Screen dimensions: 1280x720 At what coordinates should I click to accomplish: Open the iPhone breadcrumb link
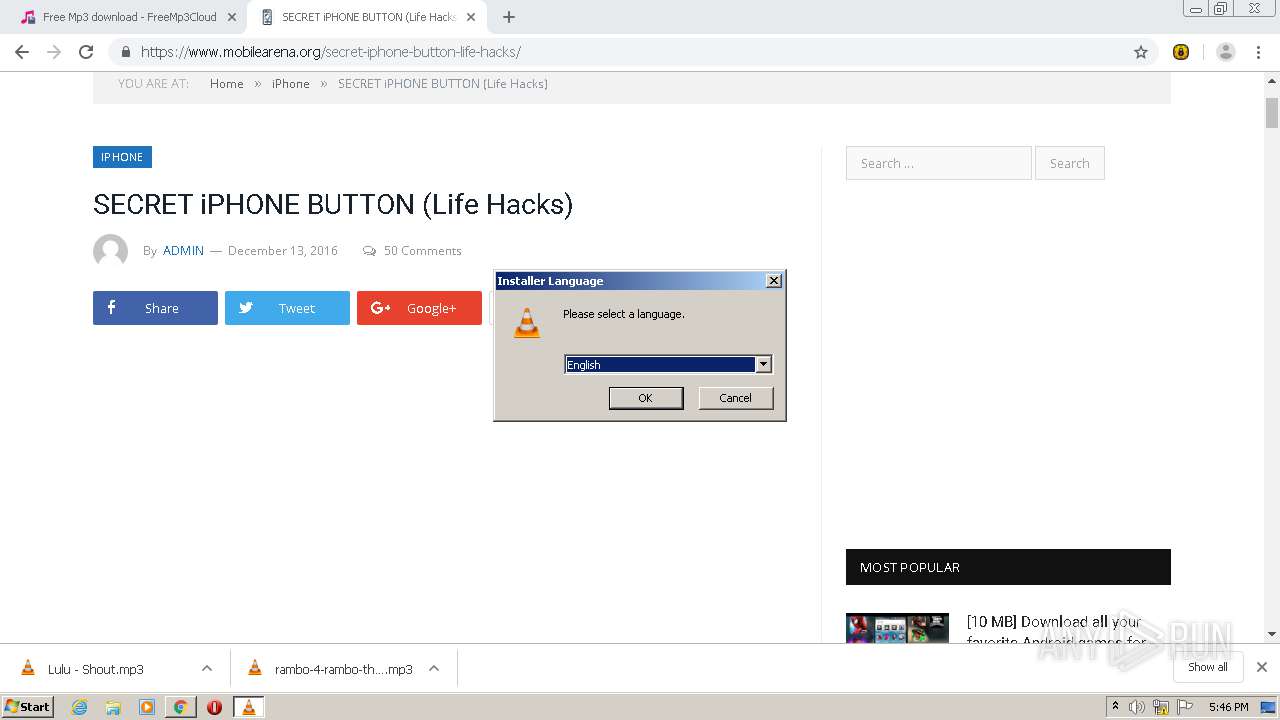(x=291, y=84)
